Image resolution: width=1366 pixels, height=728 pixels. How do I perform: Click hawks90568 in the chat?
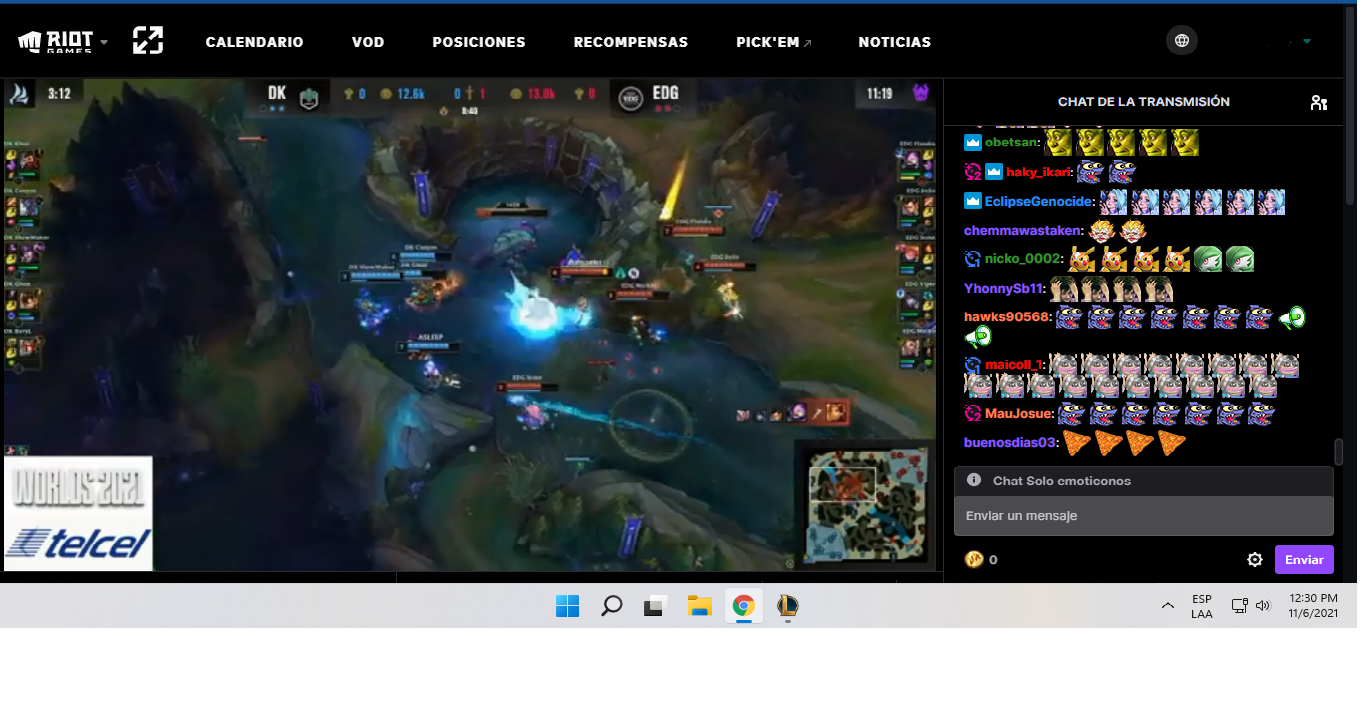click(x=1008, y=317)
